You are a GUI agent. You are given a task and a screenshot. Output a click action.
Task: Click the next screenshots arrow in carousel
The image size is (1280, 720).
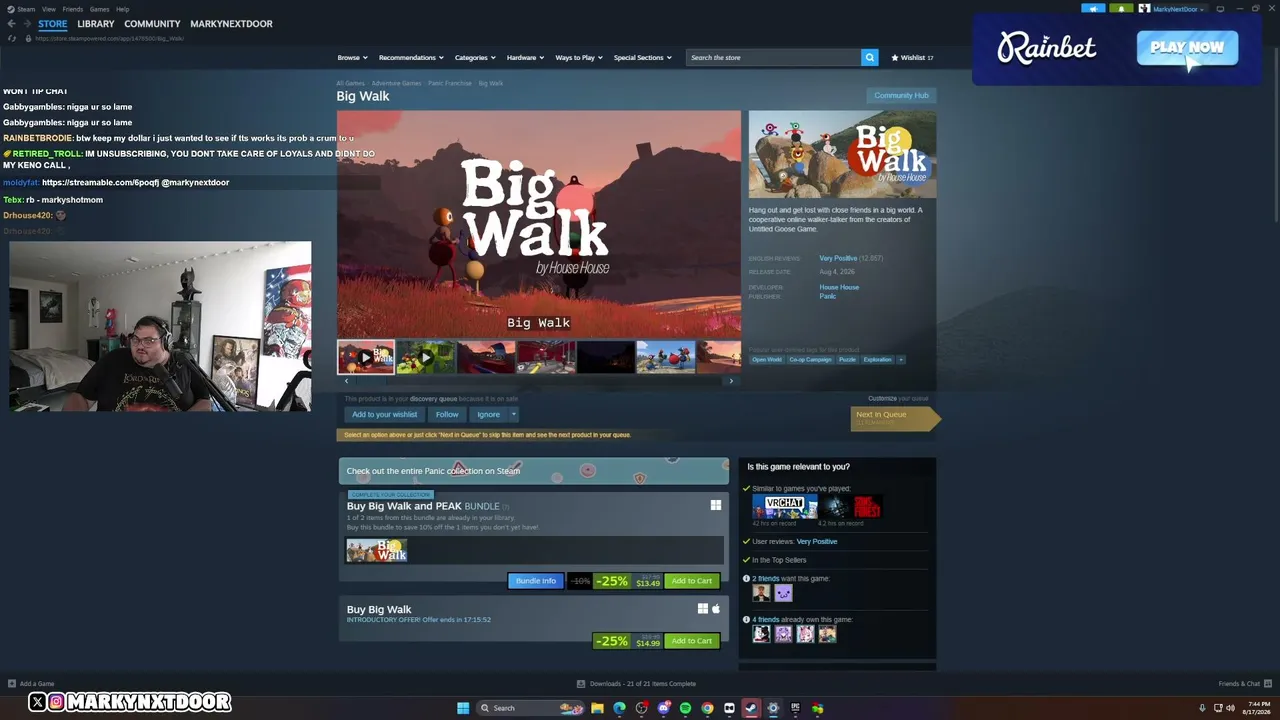pyautogui.click(x=731, y=381)
